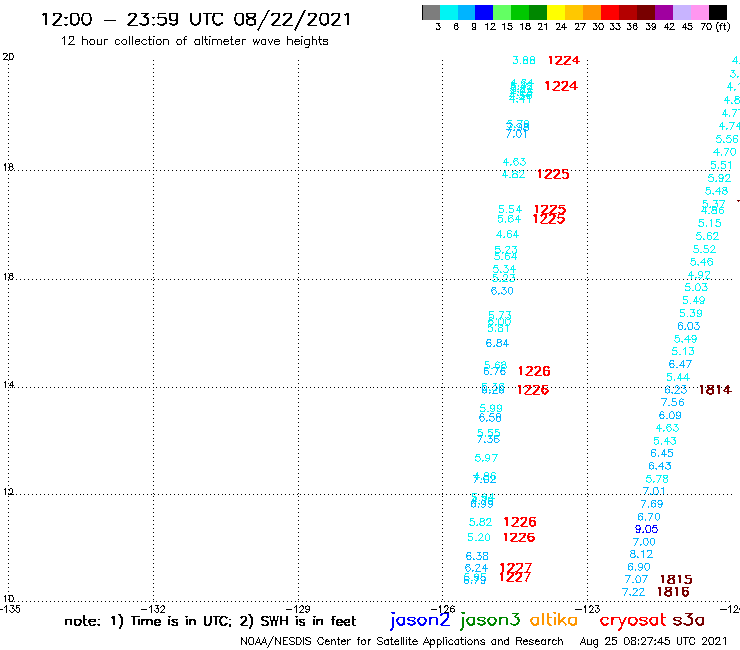The width and height of the screenshot is (740, 650).
Task: Click the latitude axis label '14'
Action: tap(8, 385)
